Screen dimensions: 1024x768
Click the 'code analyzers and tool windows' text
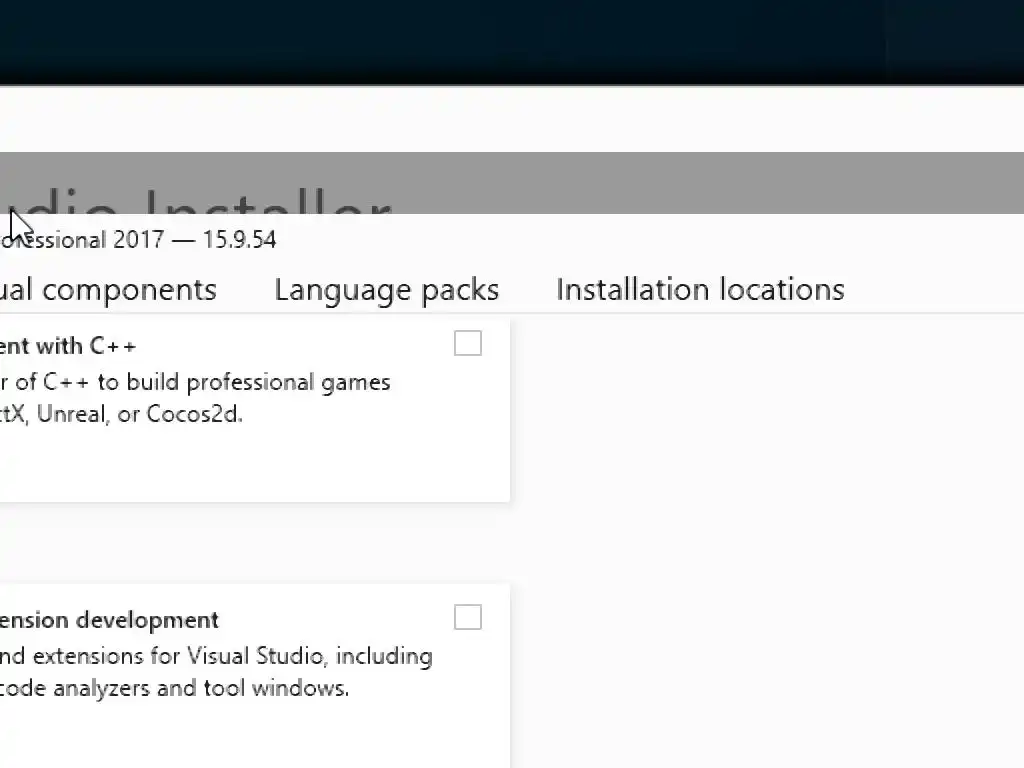175,688
